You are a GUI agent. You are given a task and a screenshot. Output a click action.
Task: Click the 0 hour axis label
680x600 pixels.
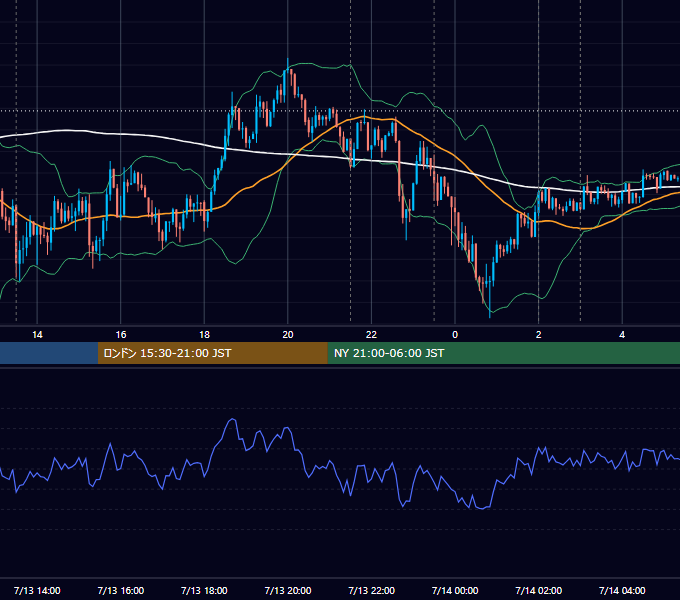click(455, 335)
